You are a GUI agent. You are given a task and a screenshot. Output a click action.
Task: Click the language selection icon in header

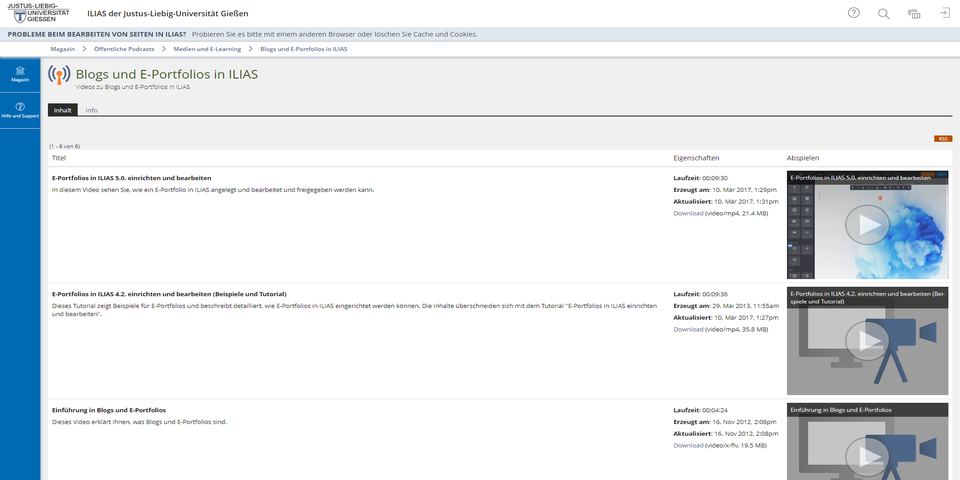[x=914, y=13]
